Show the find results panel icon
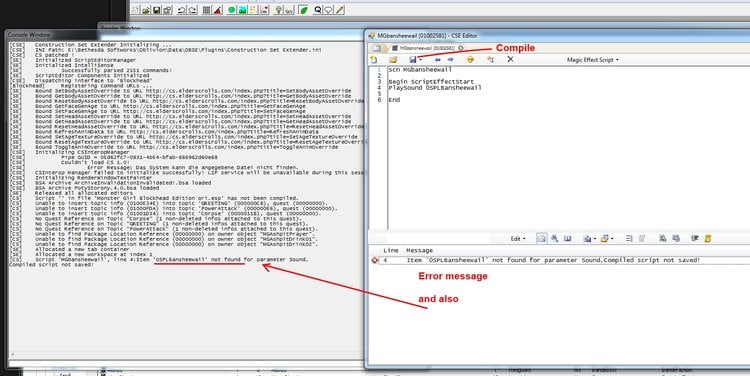750x376 pixels. (x=555, y=238)
